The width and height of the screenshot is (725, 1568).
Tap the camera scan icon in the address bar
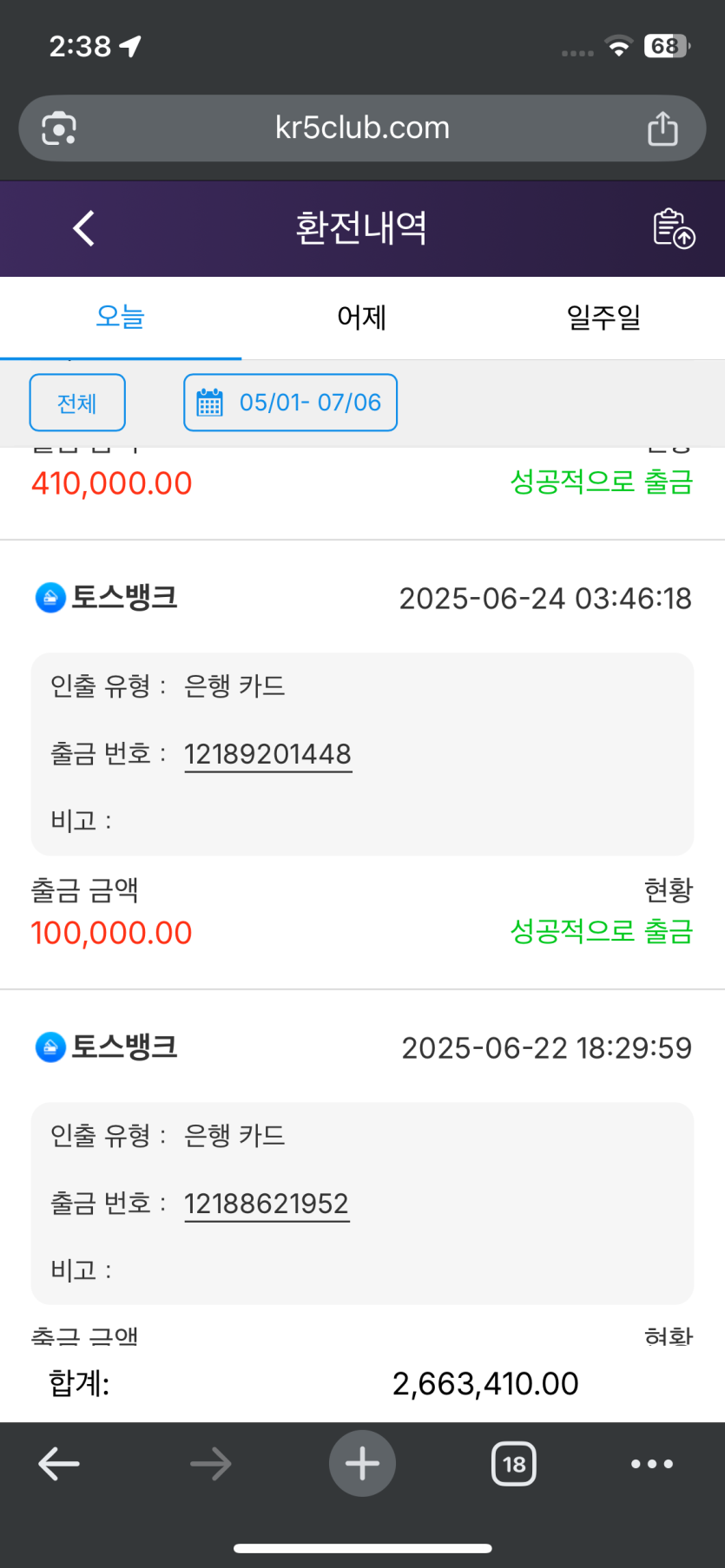click(x=59, y=128)
